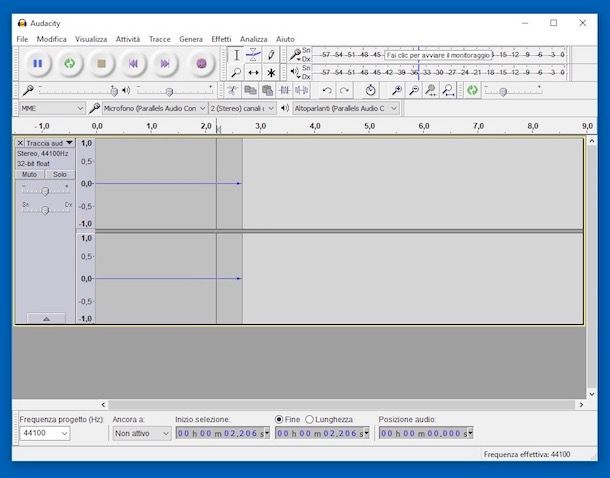
Task: Click the Play-at-speed green icon
Action: [472, 91]
